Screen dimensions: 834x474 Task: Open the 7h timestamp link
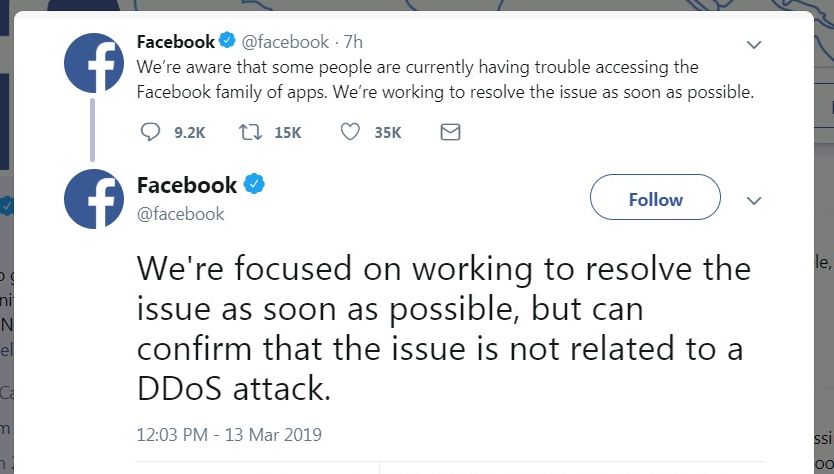tap(353, 42)
